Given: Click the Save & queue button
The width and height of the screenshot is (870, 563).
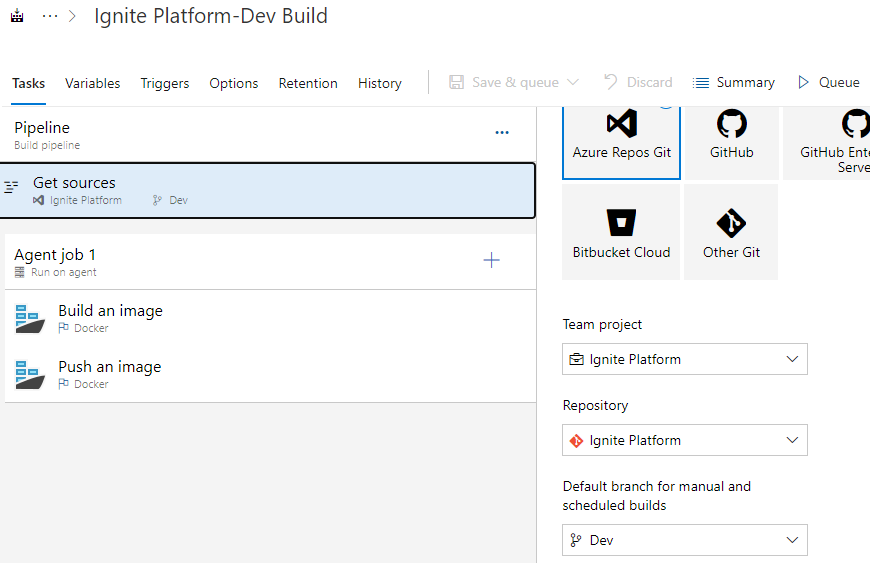Looking at the screenshot, I should 504,83.
